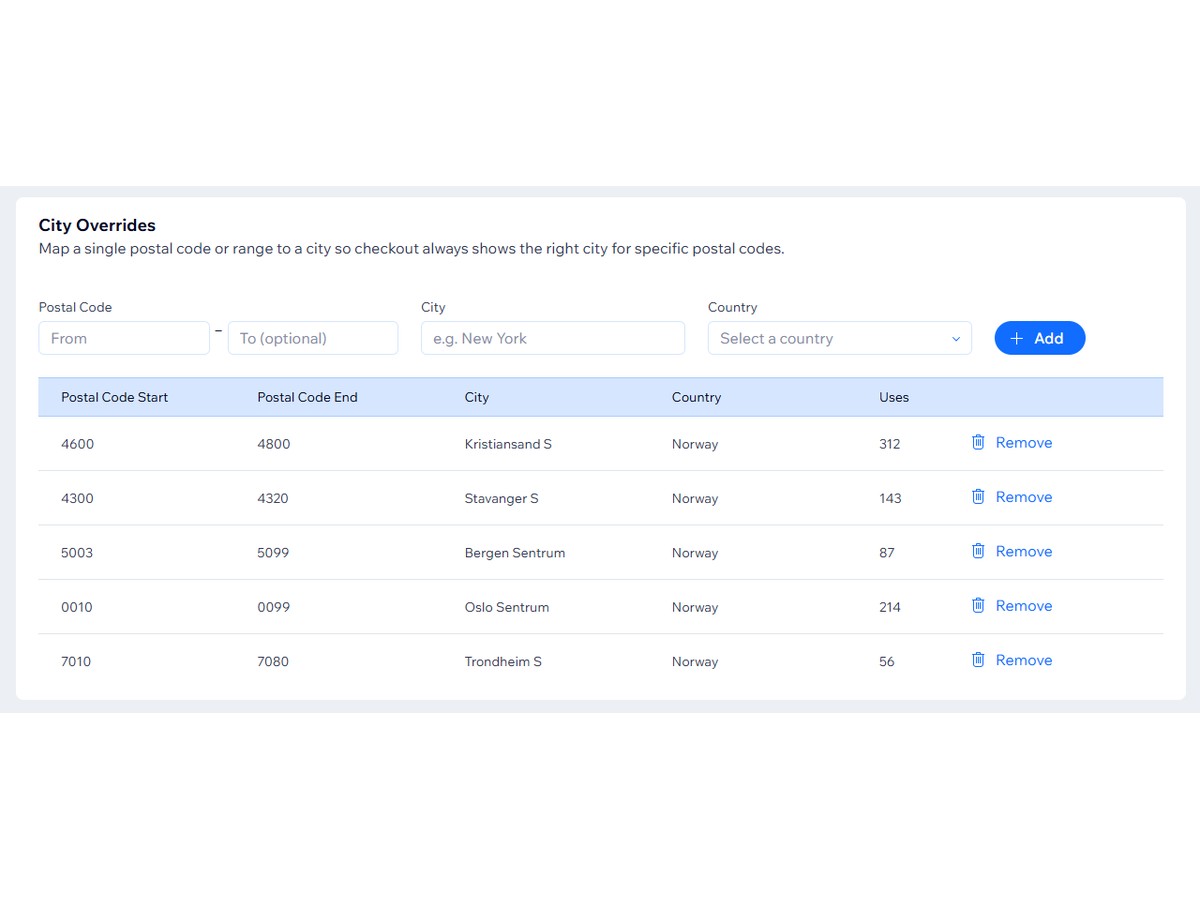Open the Select a country dropdown
The height and width of the screenshot is (900, 1200).
point(828,339)
